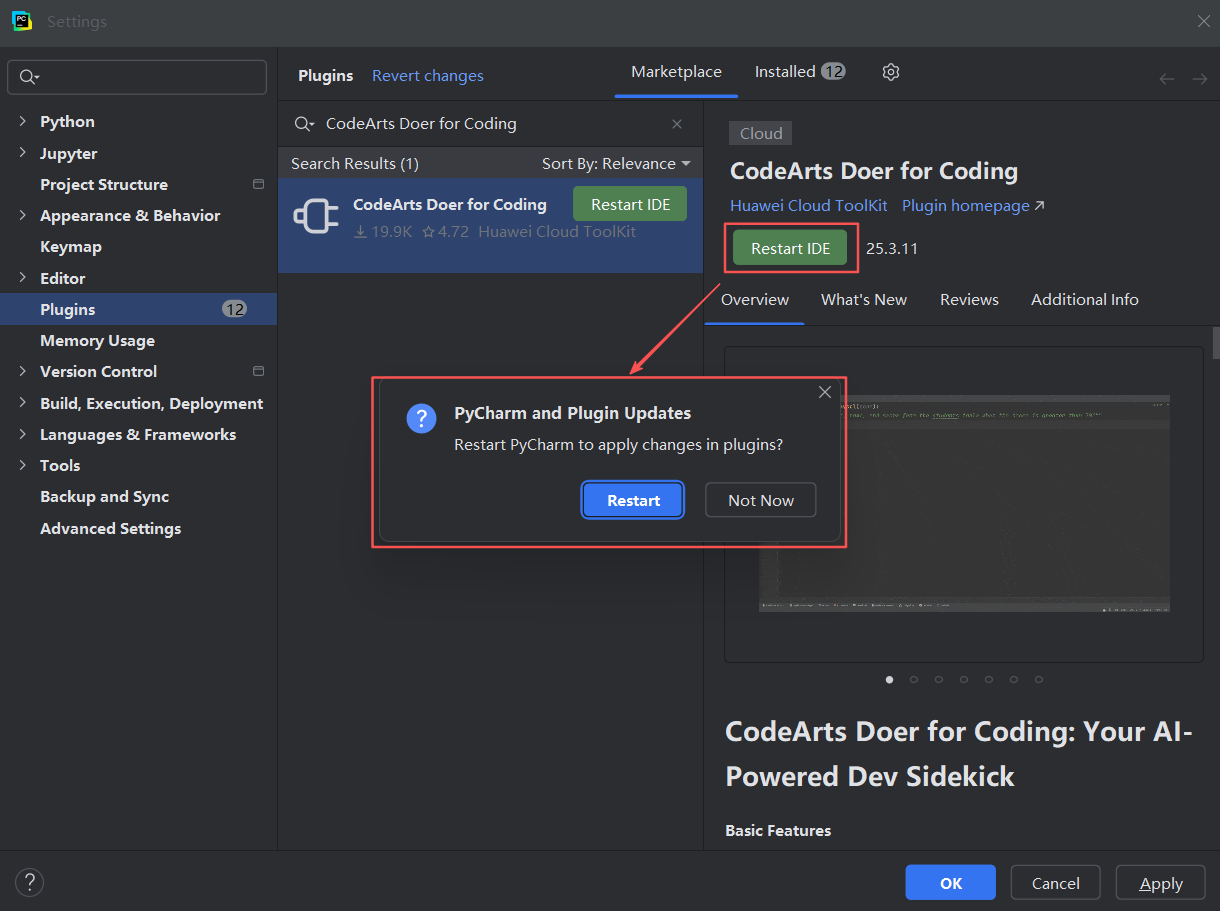Click Restart in the update dialog
This screenshot has height=911, width=1220.
pos(633,500)
